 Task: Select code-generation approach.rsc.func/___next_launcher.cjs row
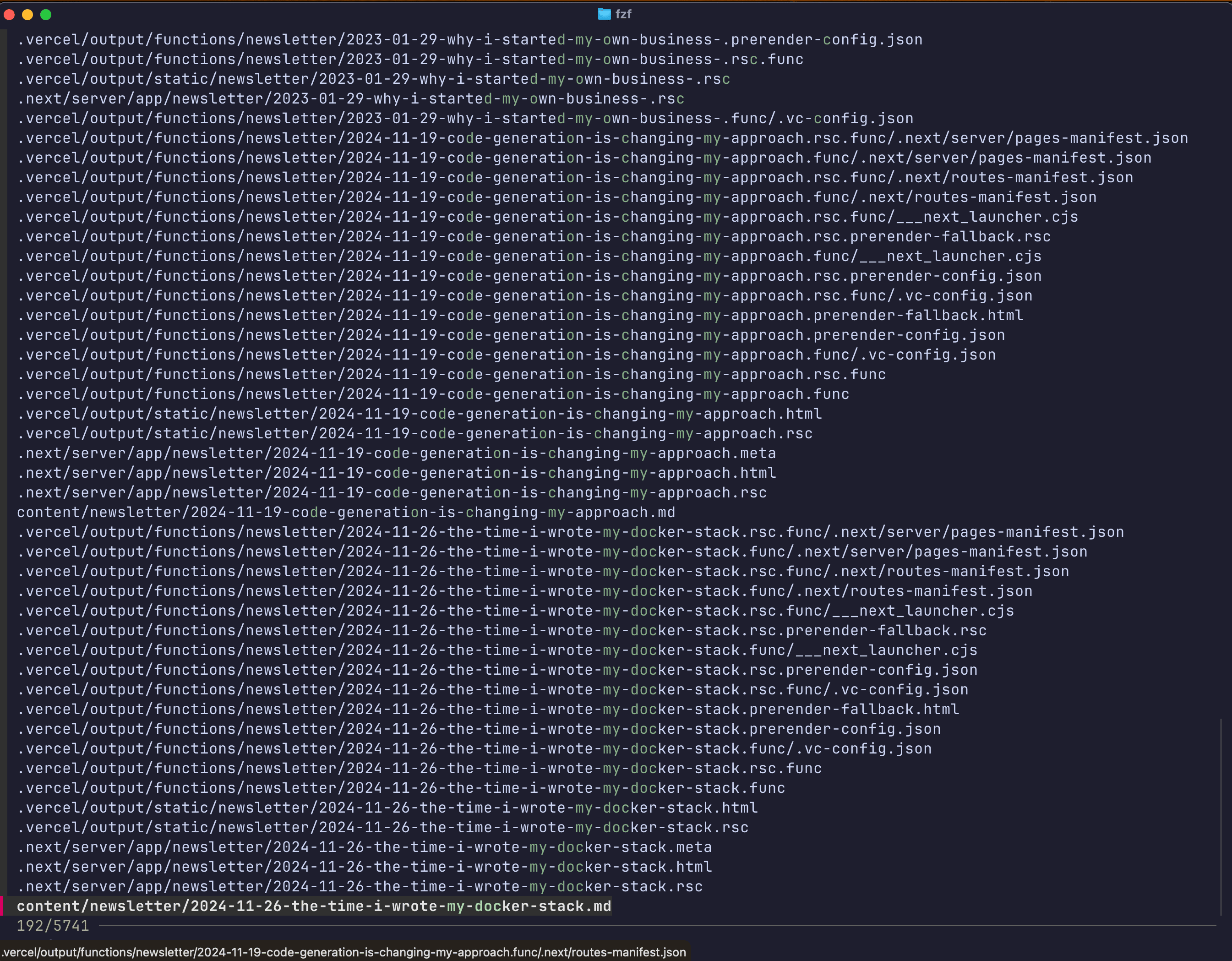coord(548,217)
